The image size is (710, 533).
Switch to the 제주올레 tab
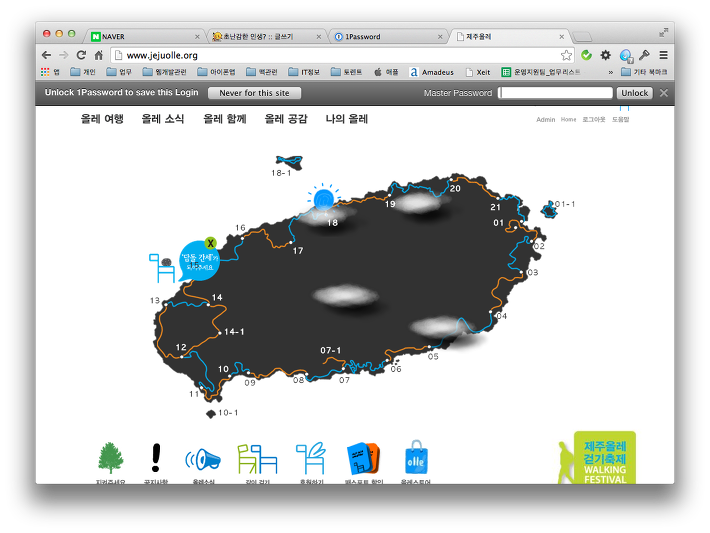click(x=509, y=37)
